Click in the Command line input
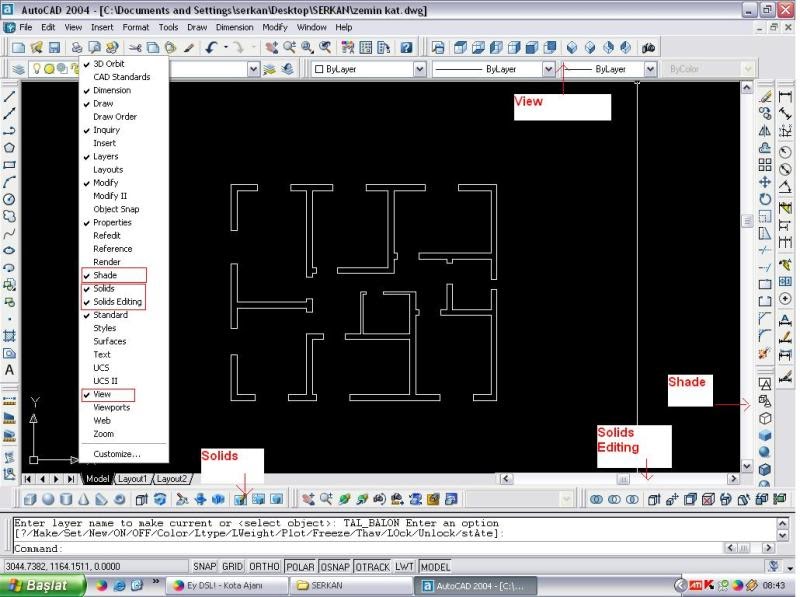 [x=365, y=549]
